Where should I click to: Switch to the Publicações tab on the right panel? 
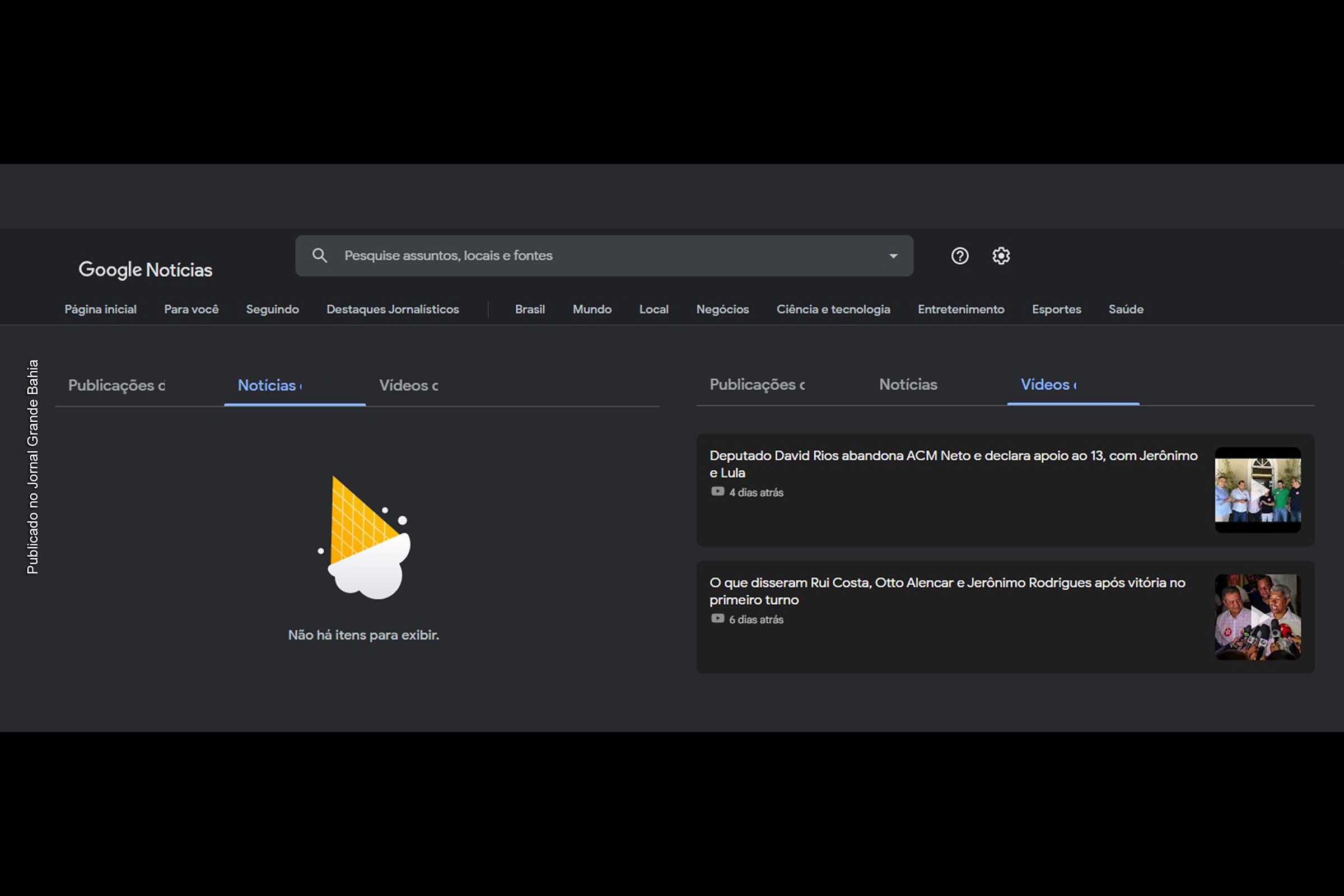tap(757, 385)
